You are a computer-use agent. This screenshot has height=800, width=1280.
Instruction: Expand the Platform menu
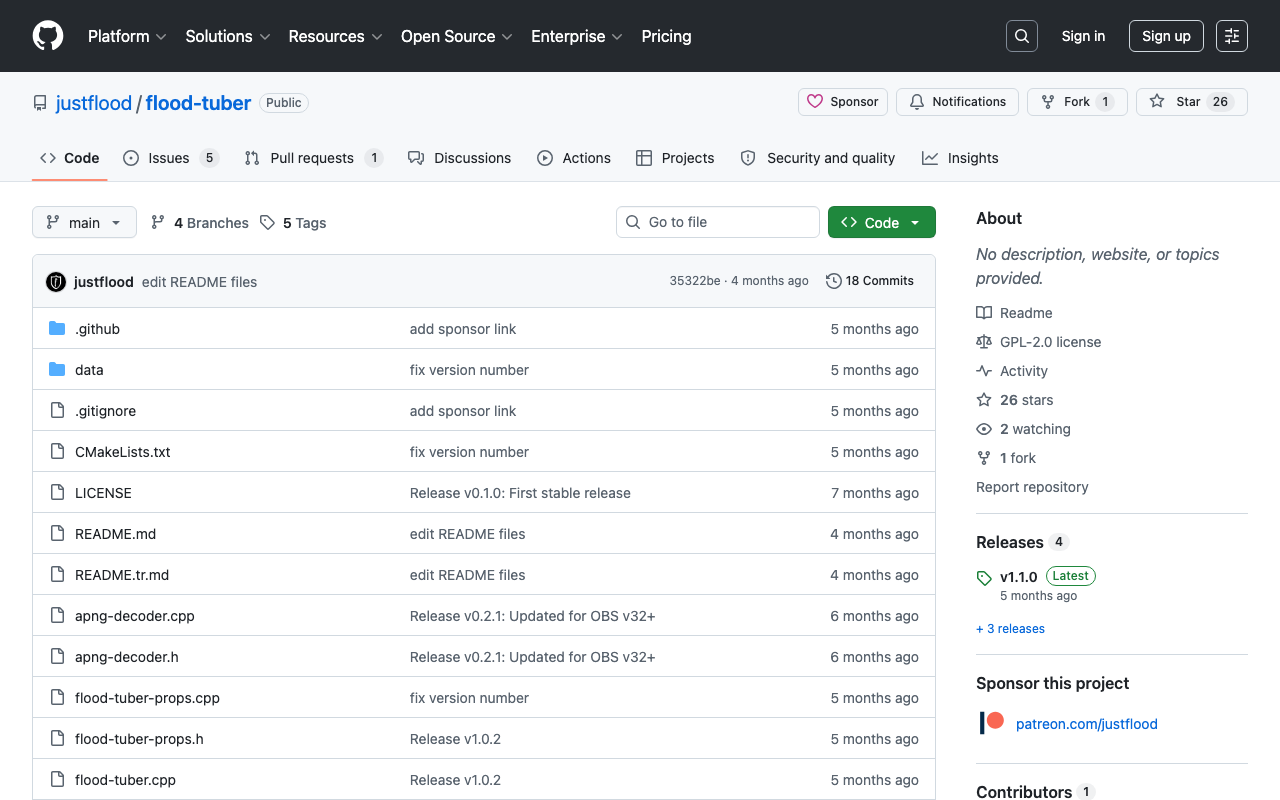click(x=127, y=36)
